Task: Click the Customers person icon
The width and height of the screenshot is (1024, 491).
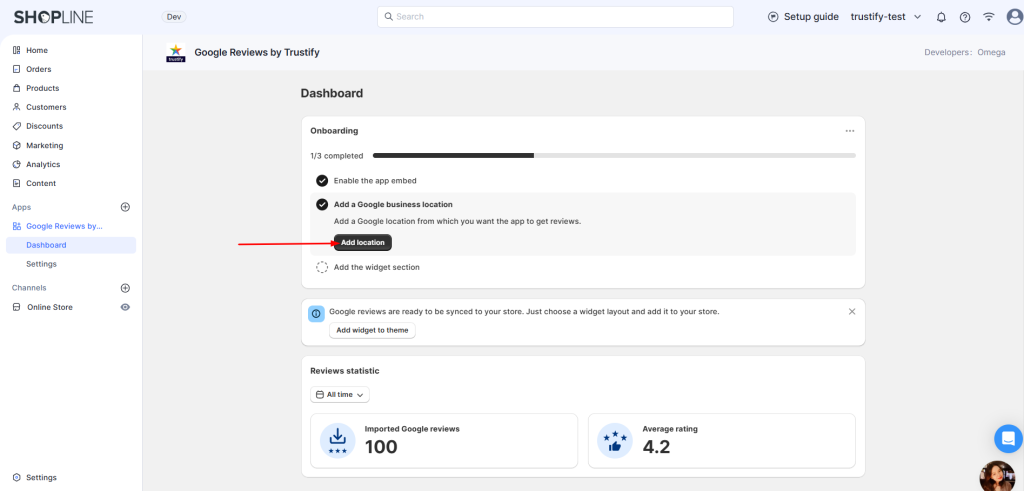Action: tap(17, 107)
